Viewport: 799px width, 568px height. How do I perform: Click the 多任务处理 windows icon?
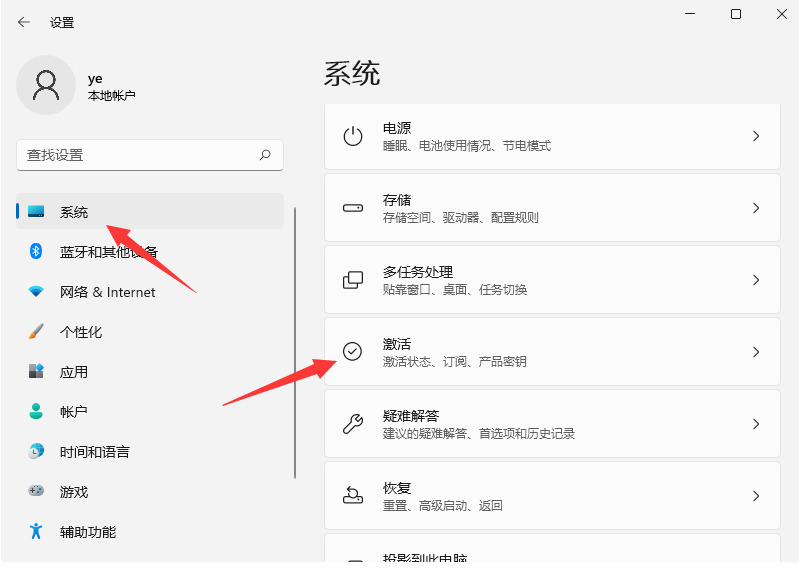coord(353,280)
